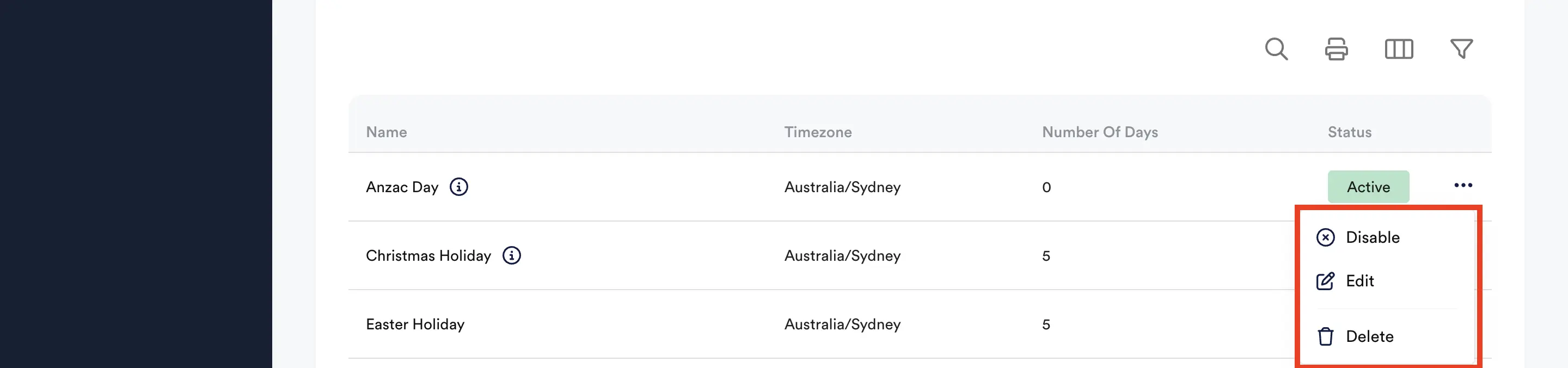The image size is (1568, 368).
Task: Click the info icon beside Christmas Holiday
Action: click(x=512, y=255)
